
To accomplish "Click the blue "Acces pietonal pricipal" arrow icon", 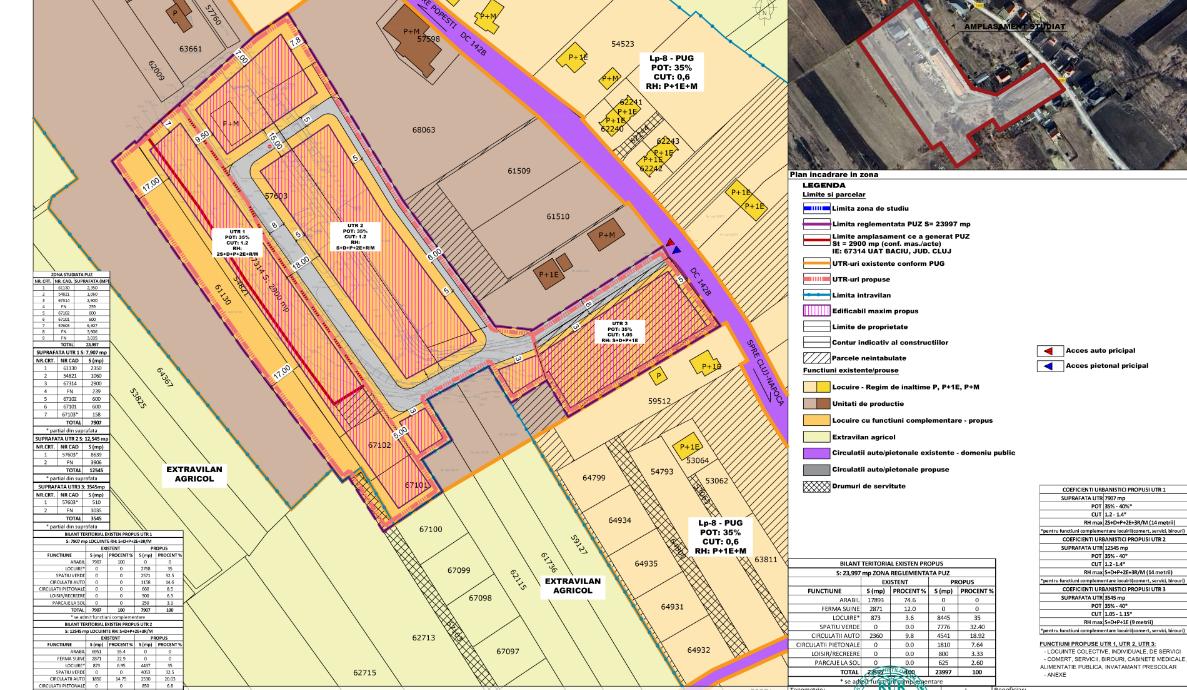I will pos(1048,366).
